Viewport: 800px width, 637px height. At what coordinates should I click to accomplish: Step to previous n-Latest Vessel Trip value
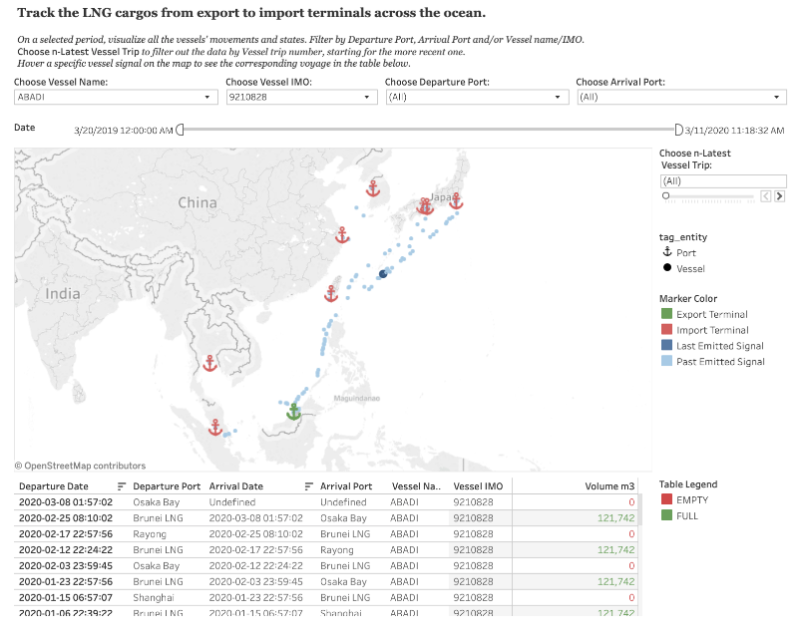tap(766, 196)
